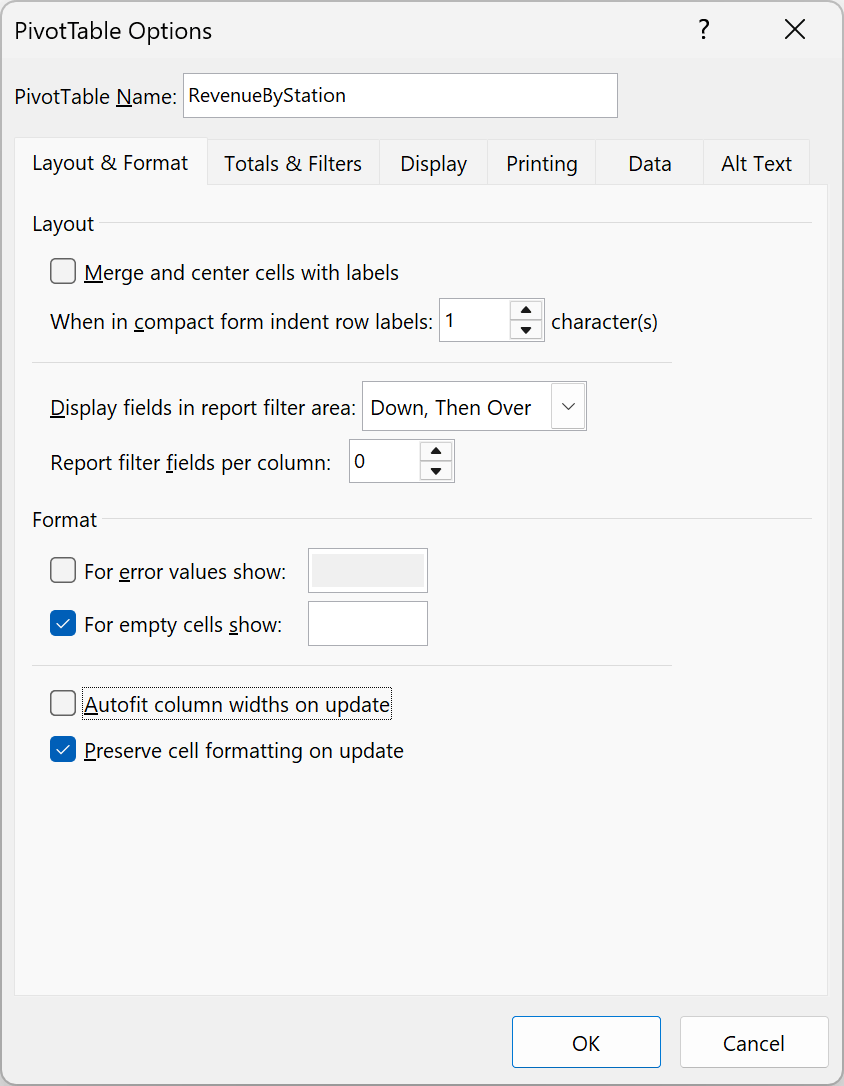The image size is (844, 1086).
Task: Click the Cancel button
Action: pos(754,1042)
